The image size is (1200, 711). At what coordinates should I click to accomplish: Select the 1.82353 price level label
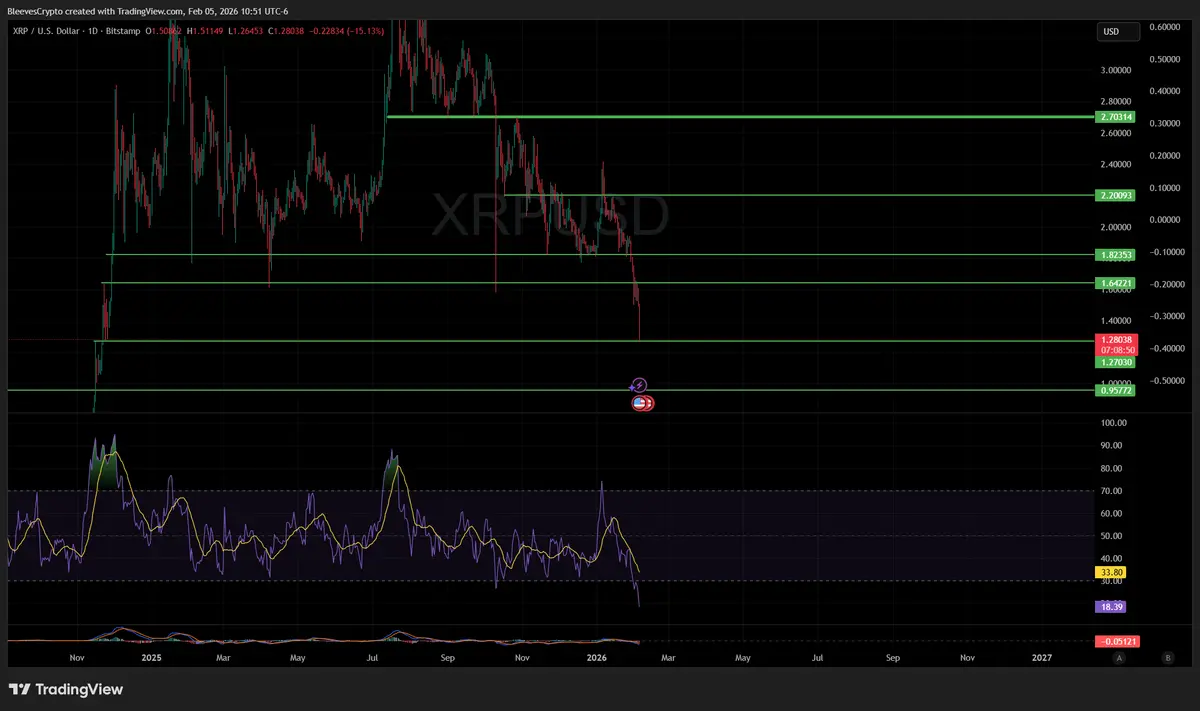(1116, 255)
